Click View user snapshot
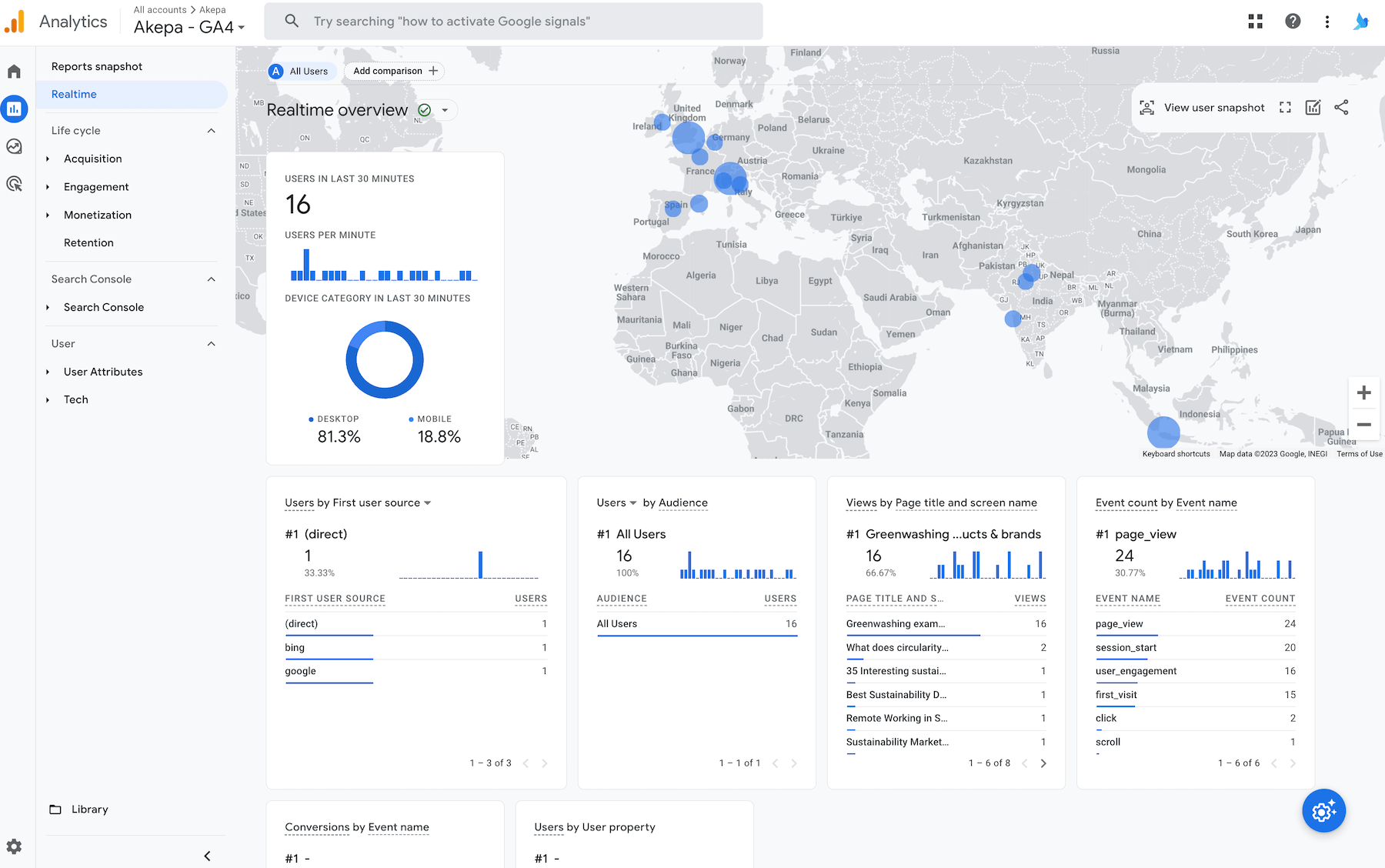This screenshot has width=1385, height=868. (x=1203, y=108)
